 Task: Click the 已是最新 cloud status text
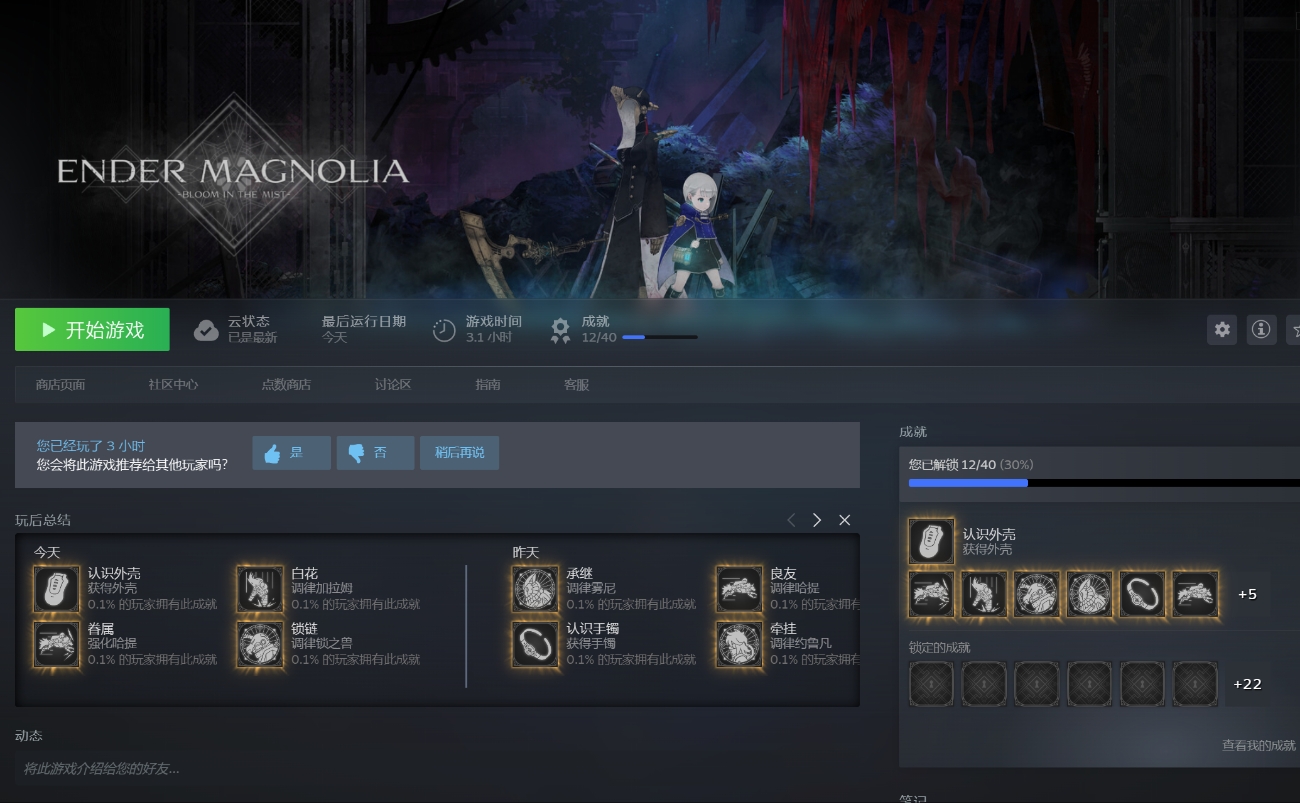coord(252,337)
